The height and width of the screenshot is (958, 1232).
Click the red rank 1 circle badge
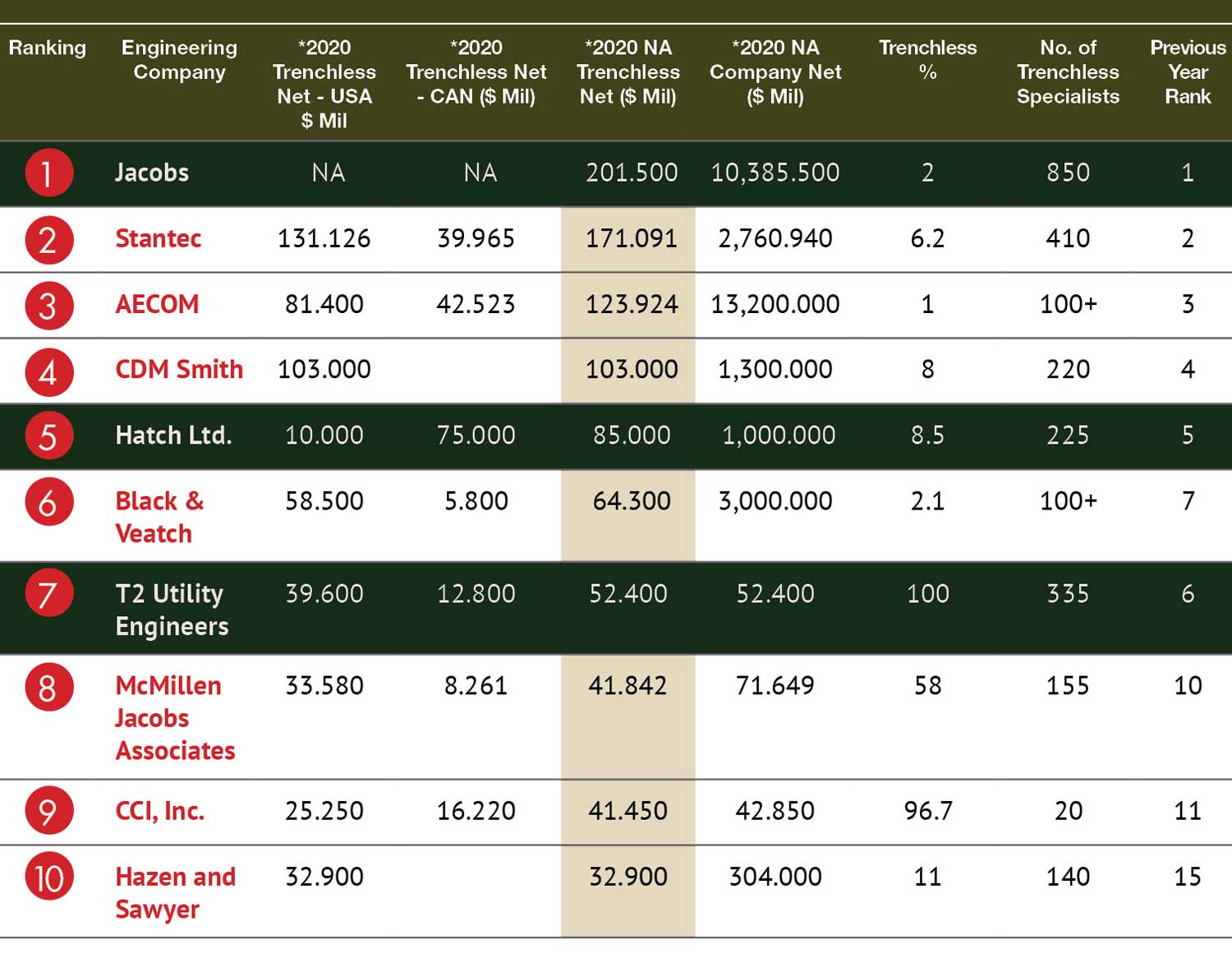48,173
